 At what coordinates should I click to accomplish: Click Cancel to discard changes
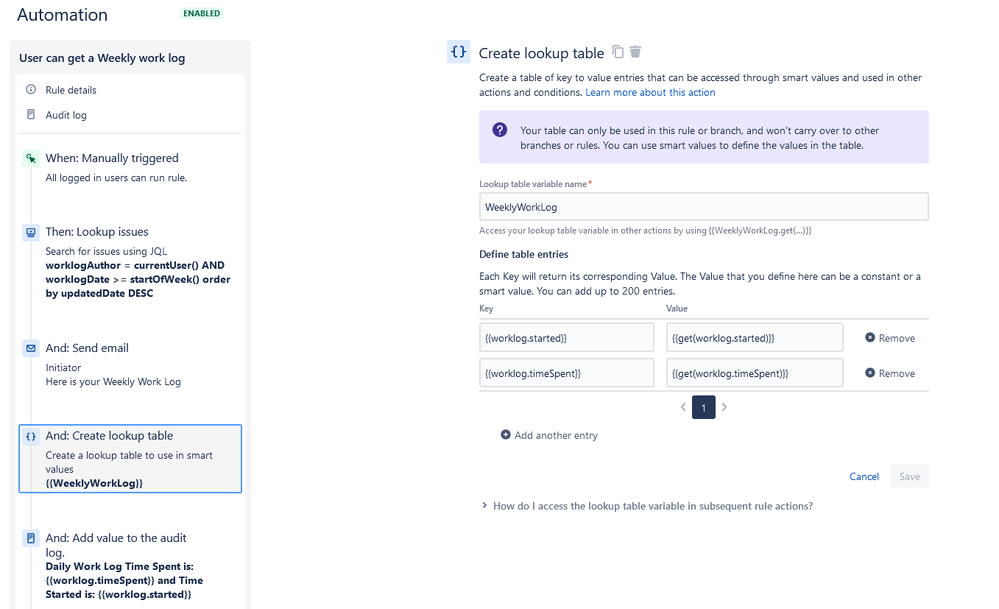click(863, 476)
